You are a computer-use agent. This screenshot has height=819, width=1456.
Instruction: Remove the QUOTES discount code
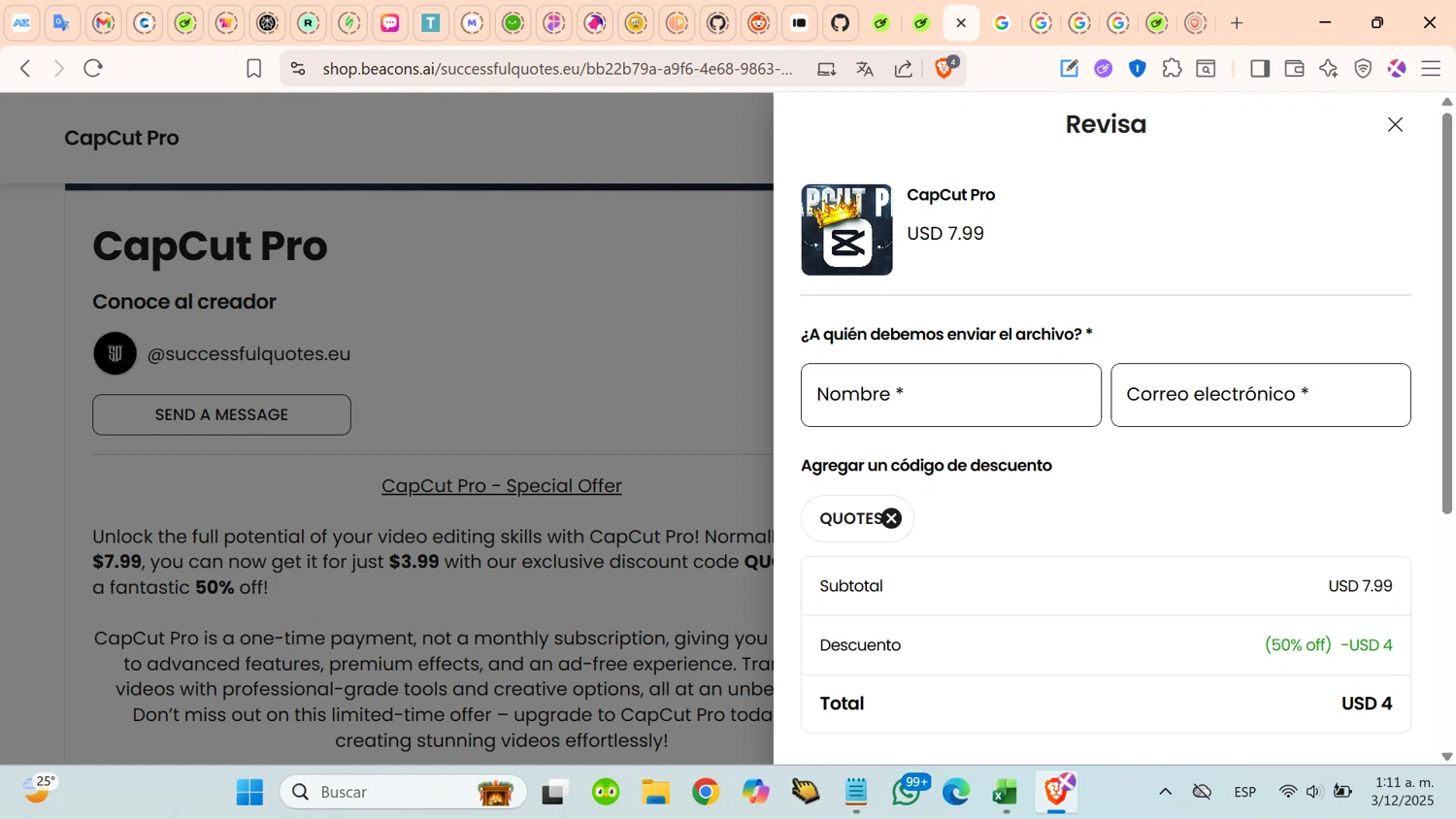point(892,518)
